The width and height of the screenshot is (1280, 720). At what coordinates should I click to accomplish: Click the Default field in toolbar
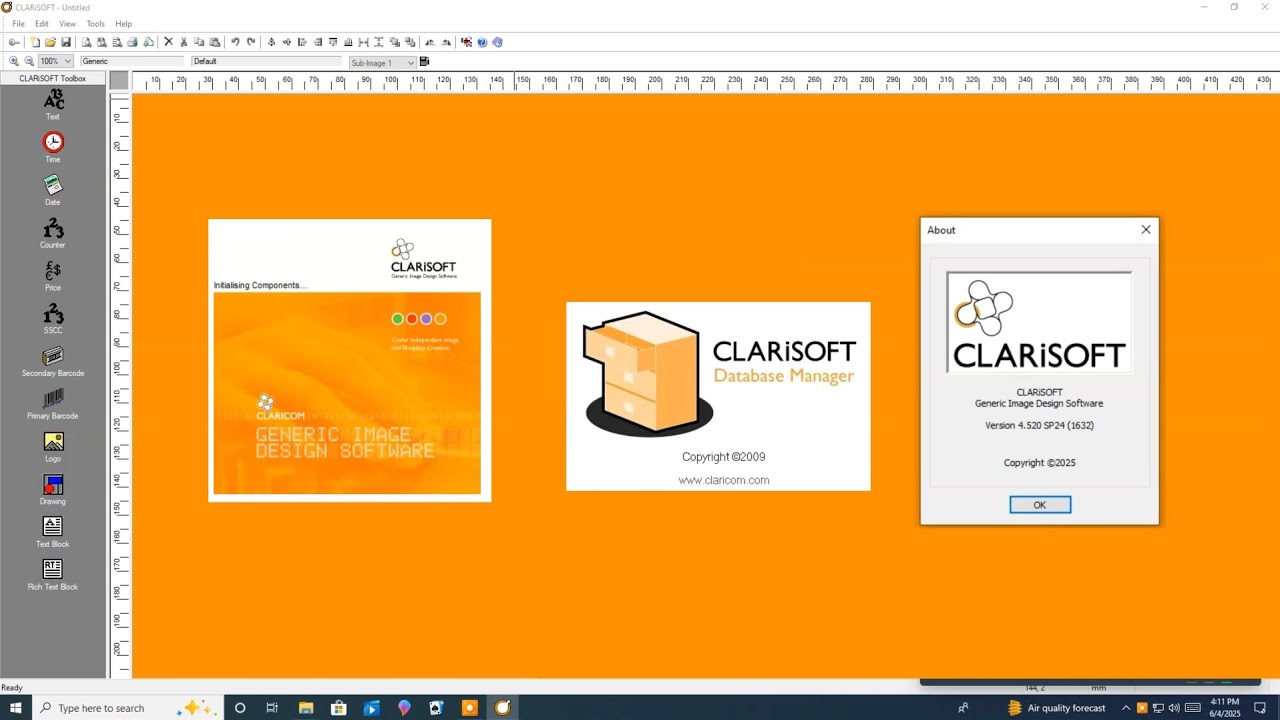266,61
